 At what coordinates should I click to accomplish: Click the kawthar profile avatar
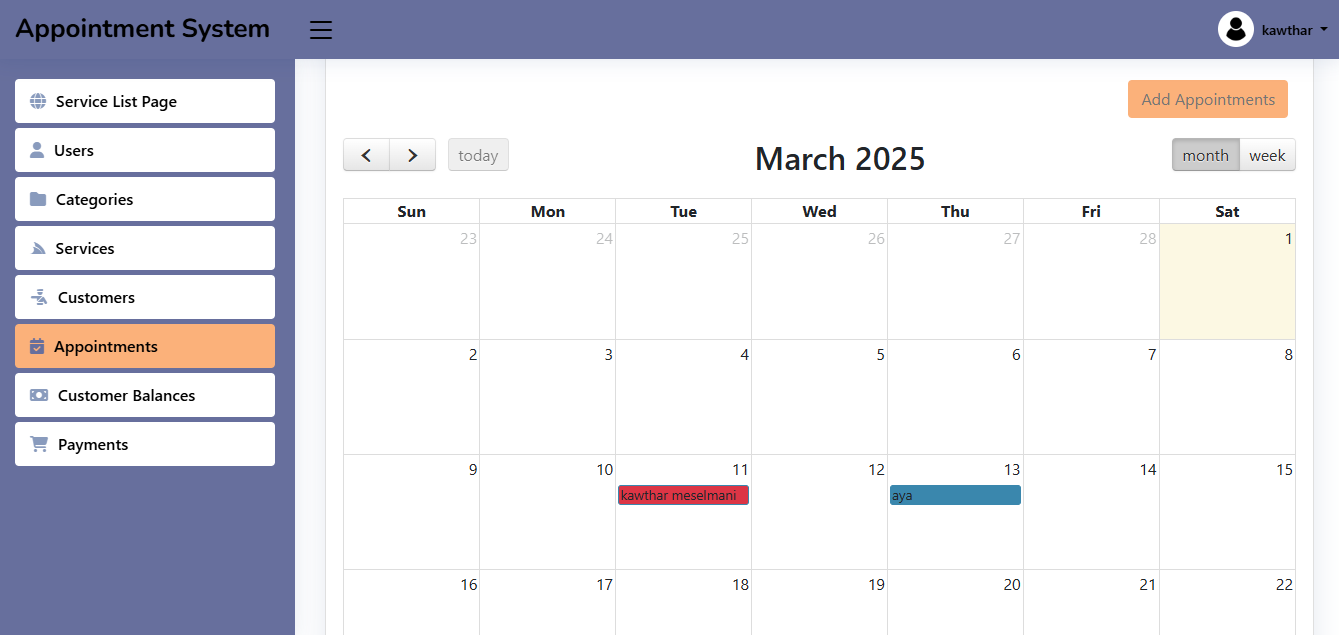point(1236,29)
